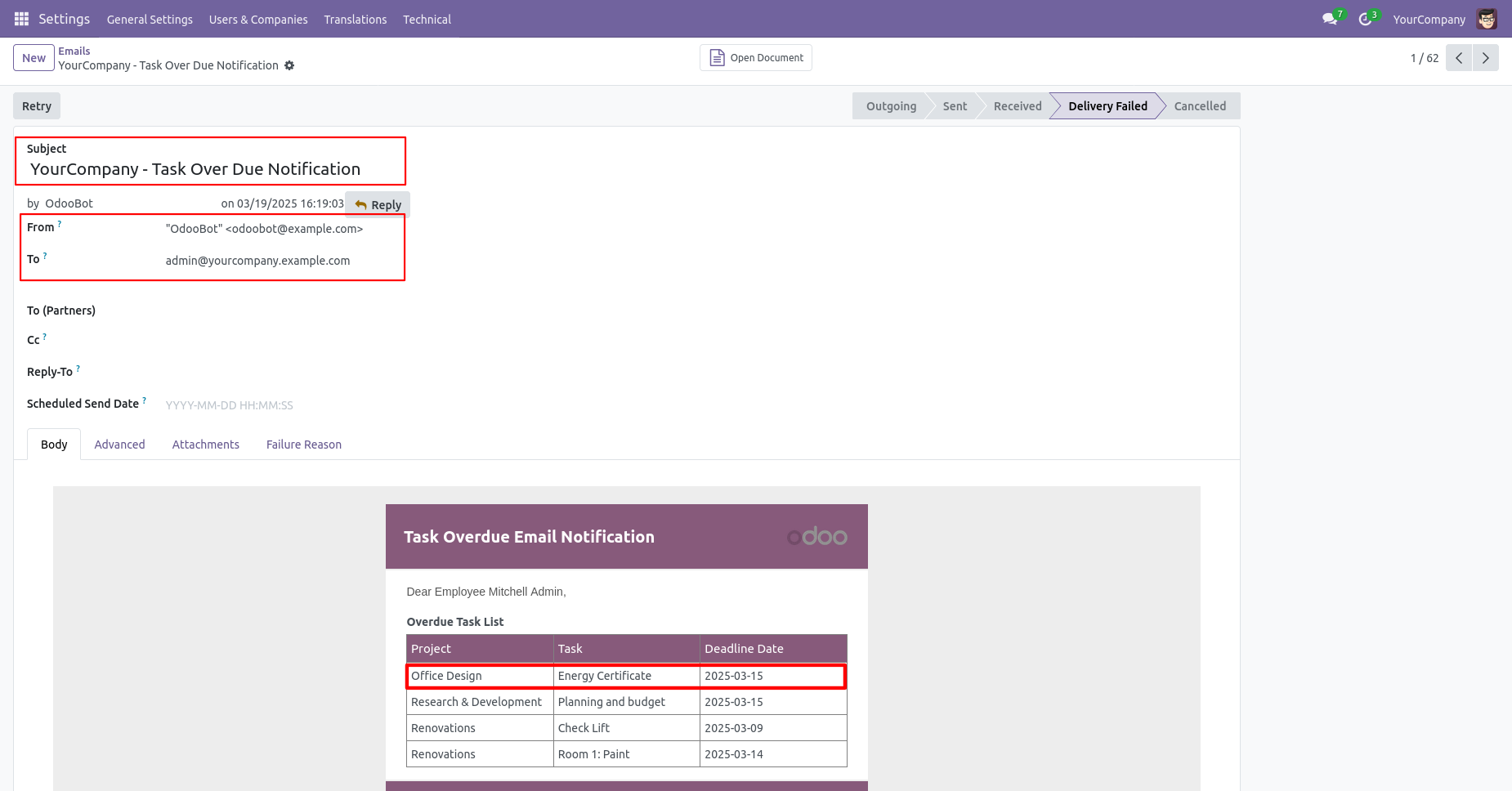
Task: Click the Room 1: Paint task cell
Action: 627,754
